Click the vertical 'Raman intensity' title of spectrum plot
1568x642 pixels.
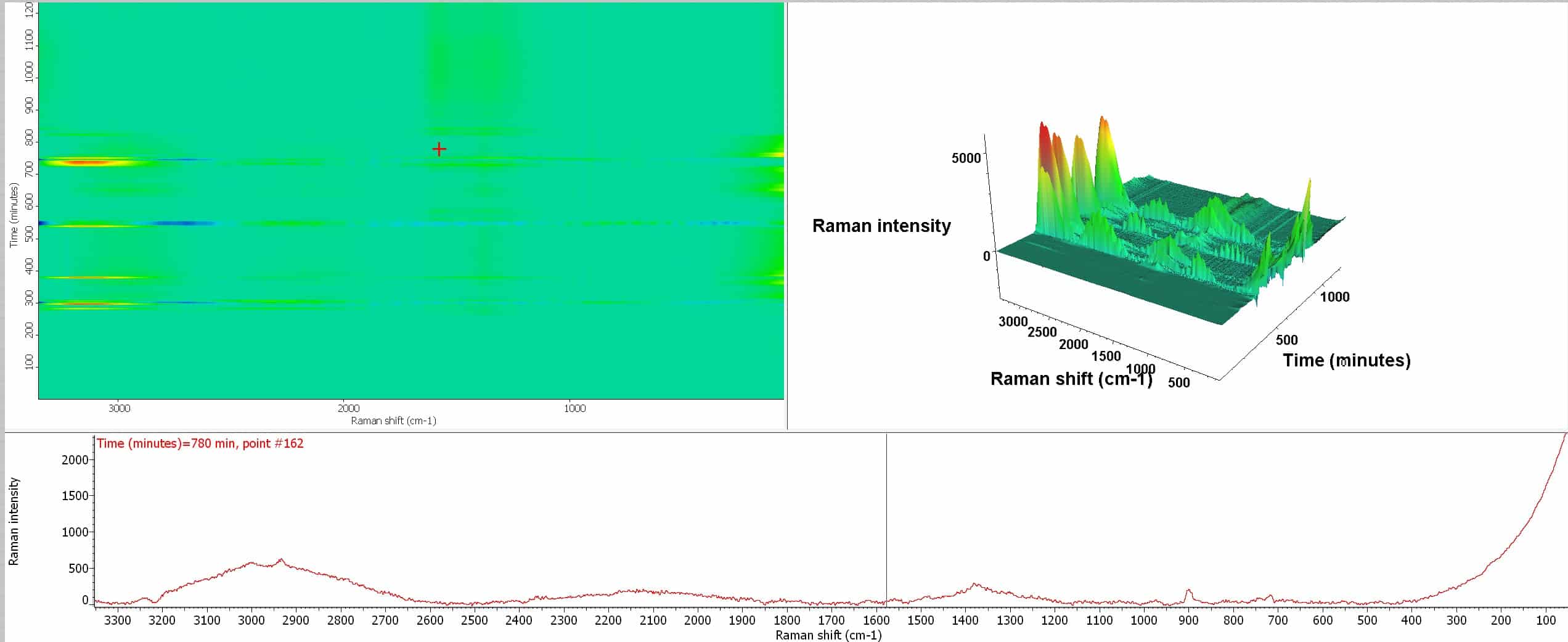point(14,521)
